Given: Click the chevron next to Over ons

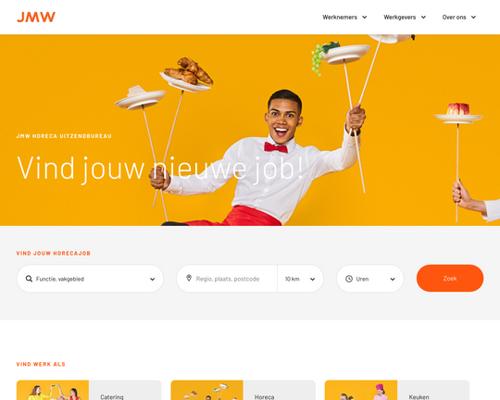Looking at the screenshot, I should [x=473, y=17].
